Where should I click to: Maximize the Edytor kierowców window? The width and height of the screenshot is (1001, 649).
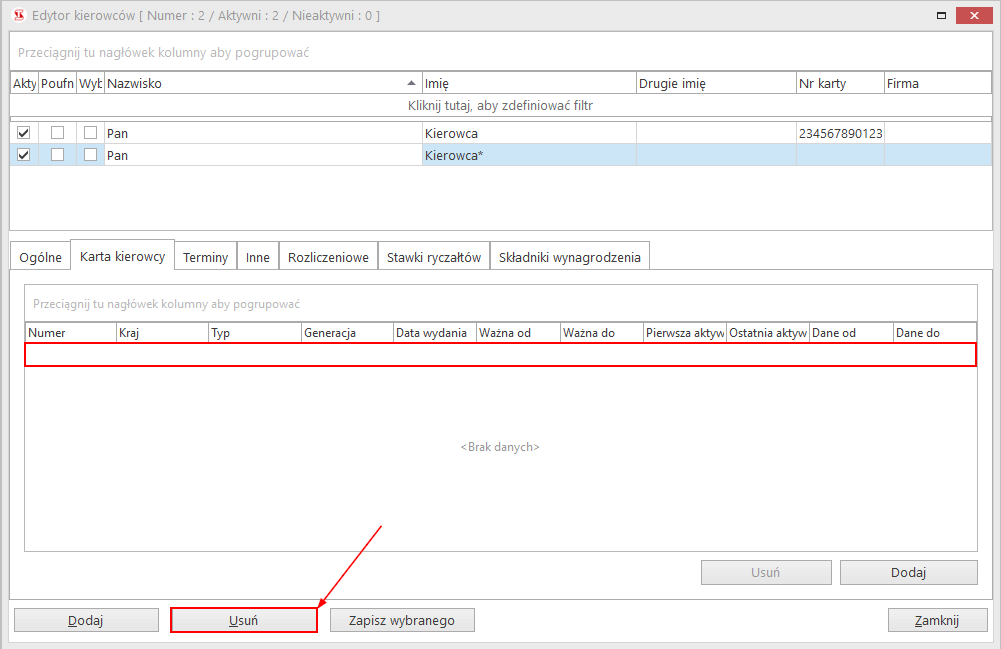[940, 16]
